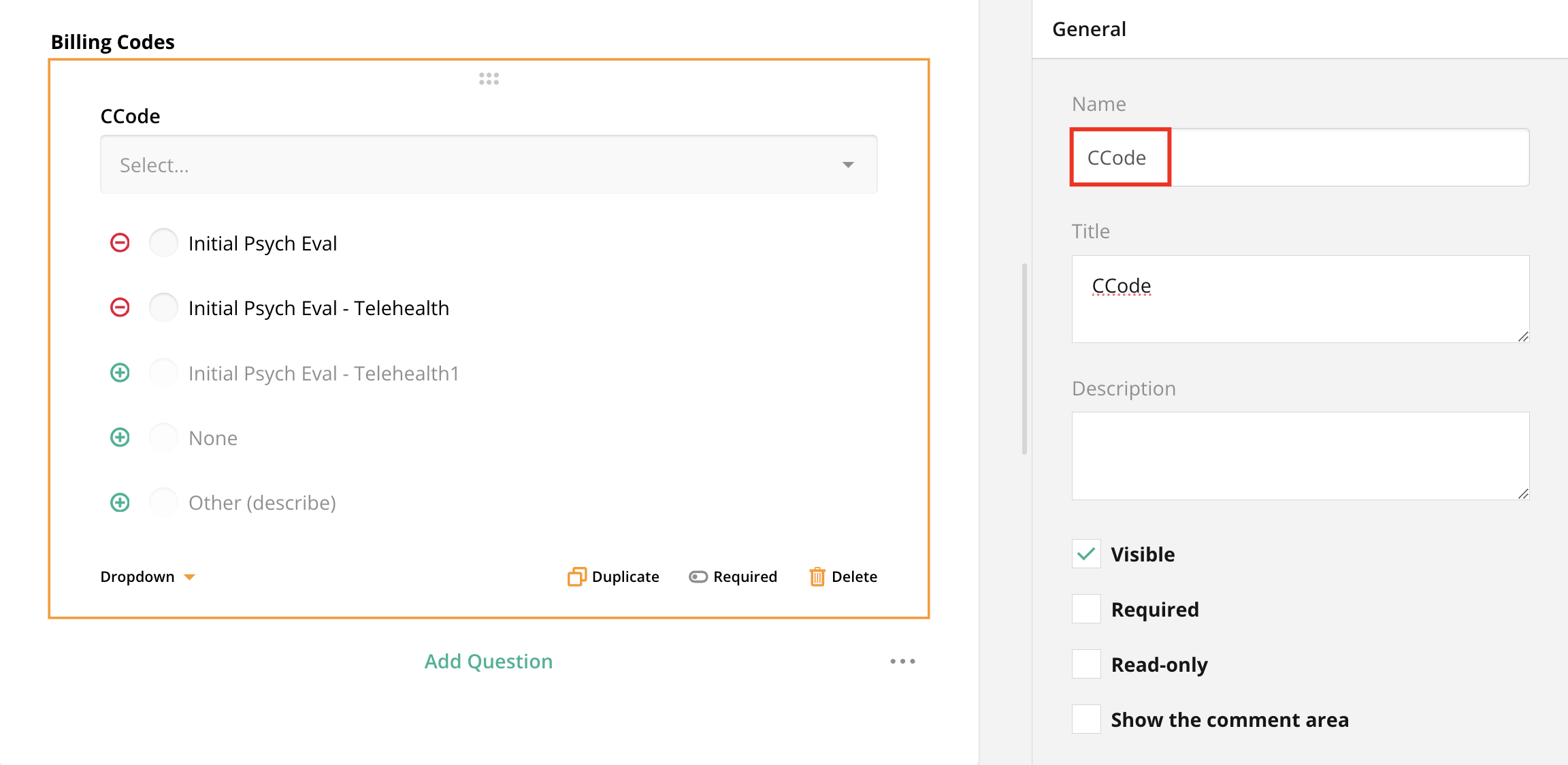Click the Name input field with CCode

click(1300, 157)
